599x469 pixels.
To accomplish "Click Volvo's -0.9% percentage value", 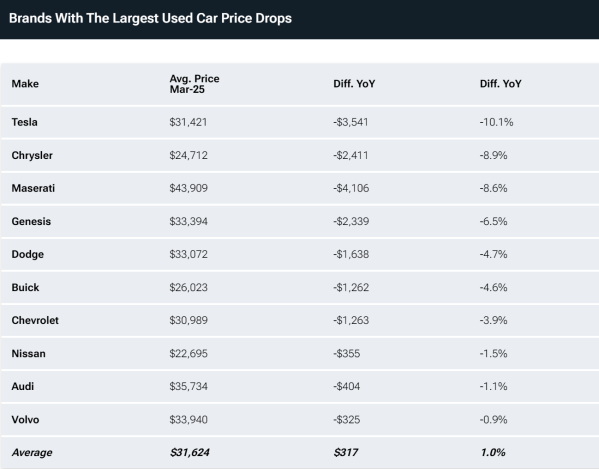I will pos(494,420).
